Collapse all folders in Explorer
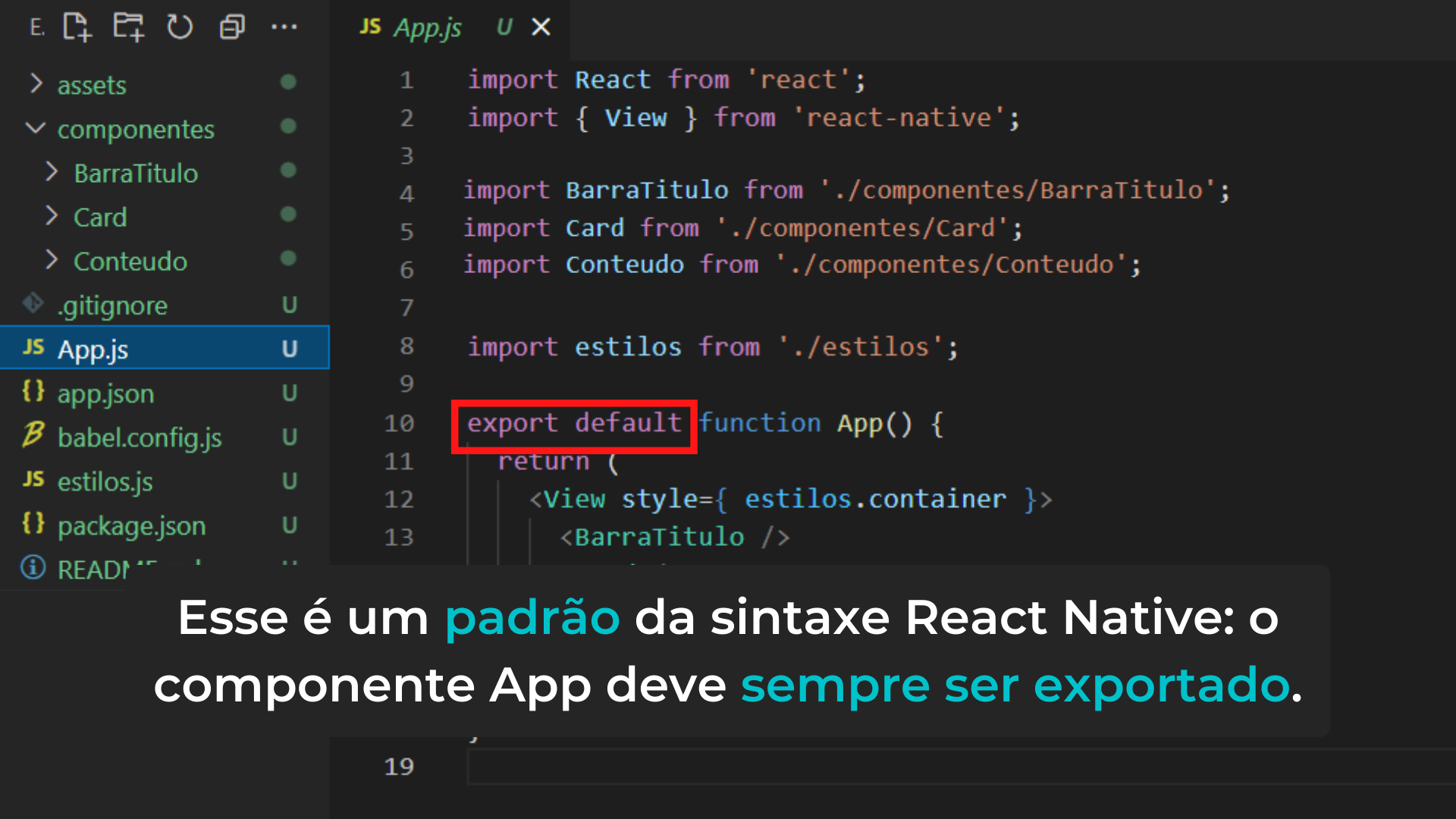 [232, 27]
